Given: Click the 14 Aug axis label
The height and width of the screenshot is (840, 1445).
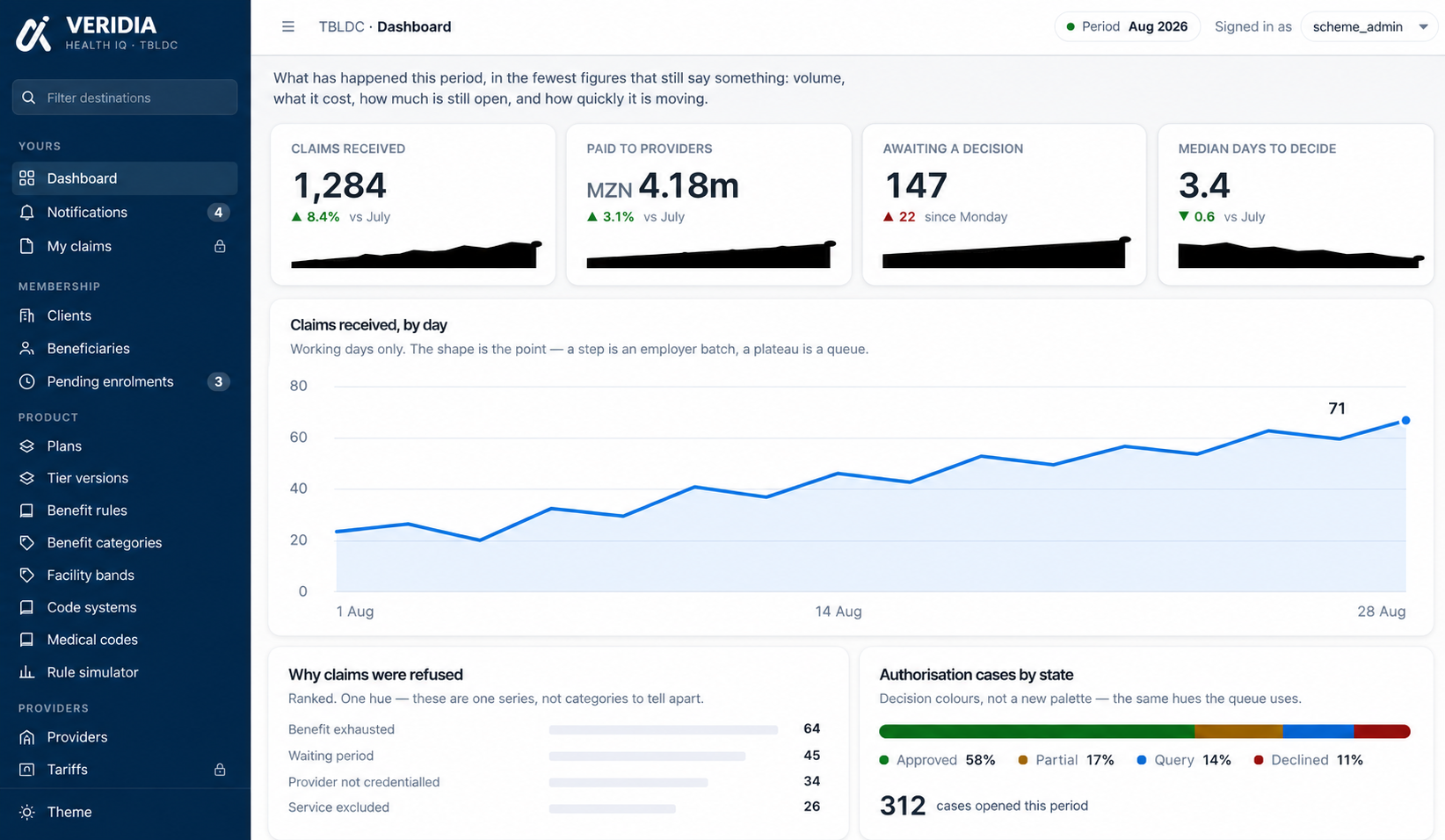Looking at the screenshot, I should 839,612.
